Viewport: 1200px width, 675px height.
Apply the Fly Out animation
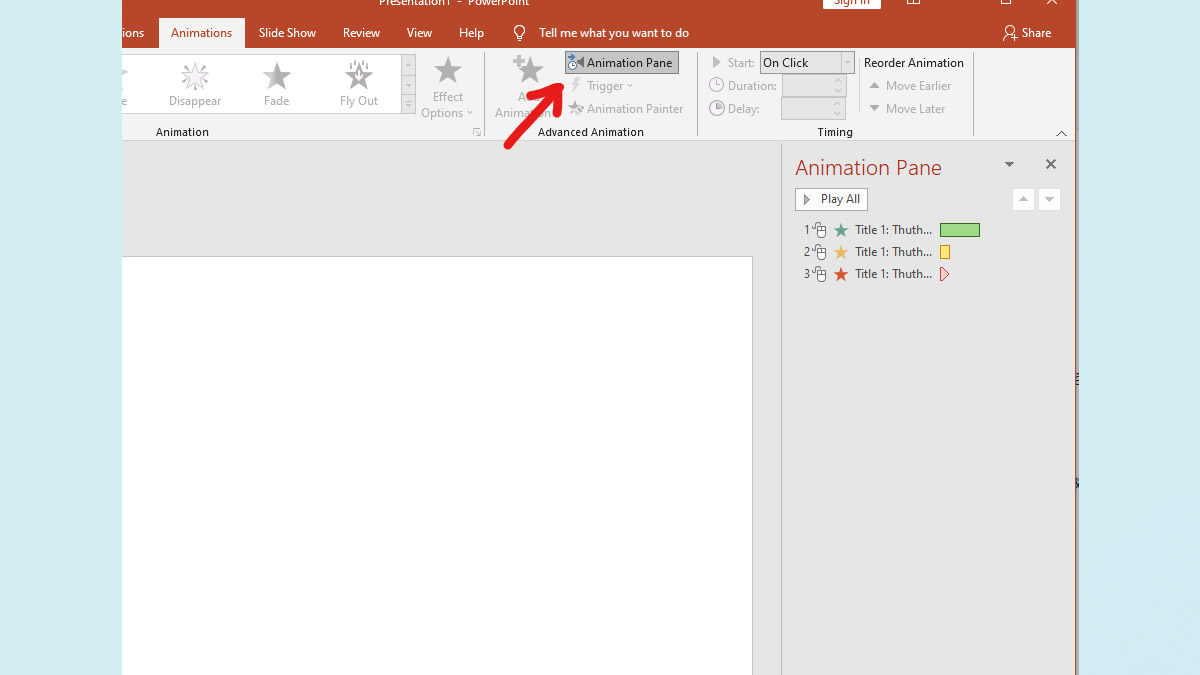pos(359,80)
